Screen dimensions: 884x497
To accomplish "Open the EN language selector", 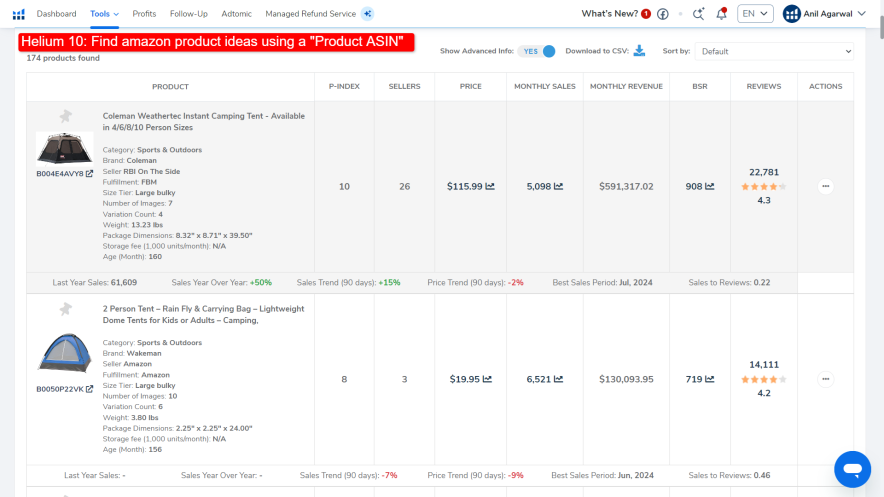I will point(755,14).
